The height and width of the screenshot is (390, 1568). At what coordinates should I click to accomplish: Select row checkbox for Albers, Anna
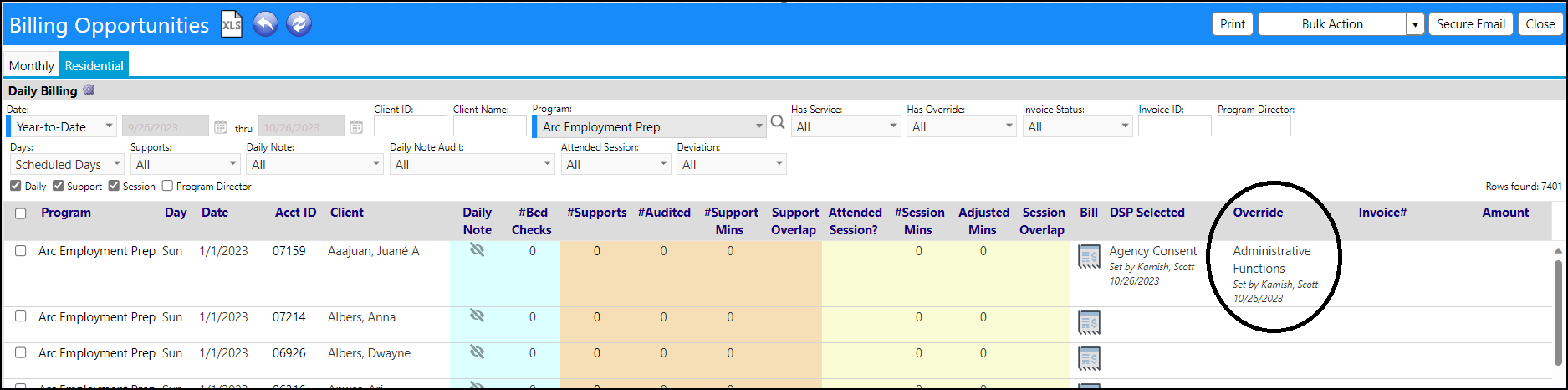point(21,316)
